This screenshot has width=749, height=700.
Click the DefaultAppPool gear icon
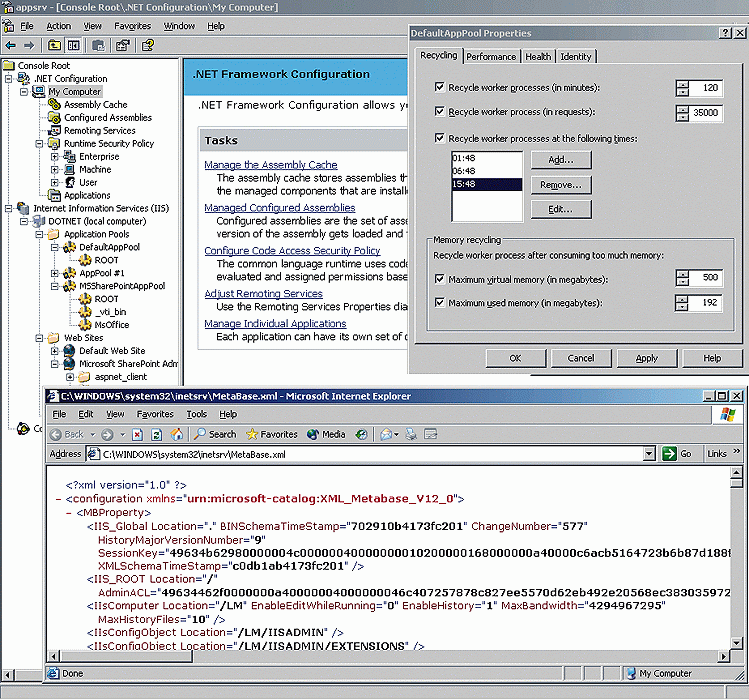click(x=70, y=247)
